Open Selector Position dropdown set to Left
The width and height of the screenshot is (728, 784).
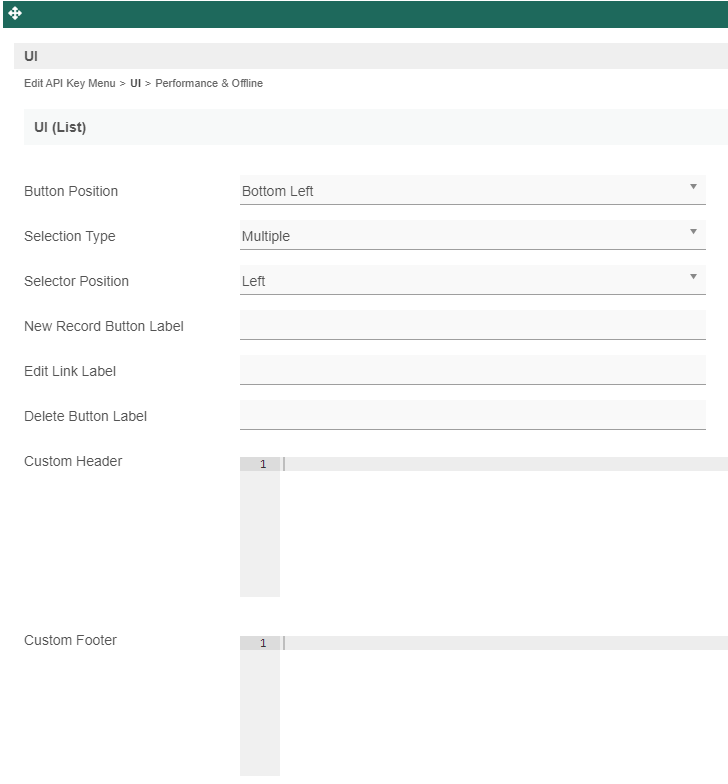(472, 280)
